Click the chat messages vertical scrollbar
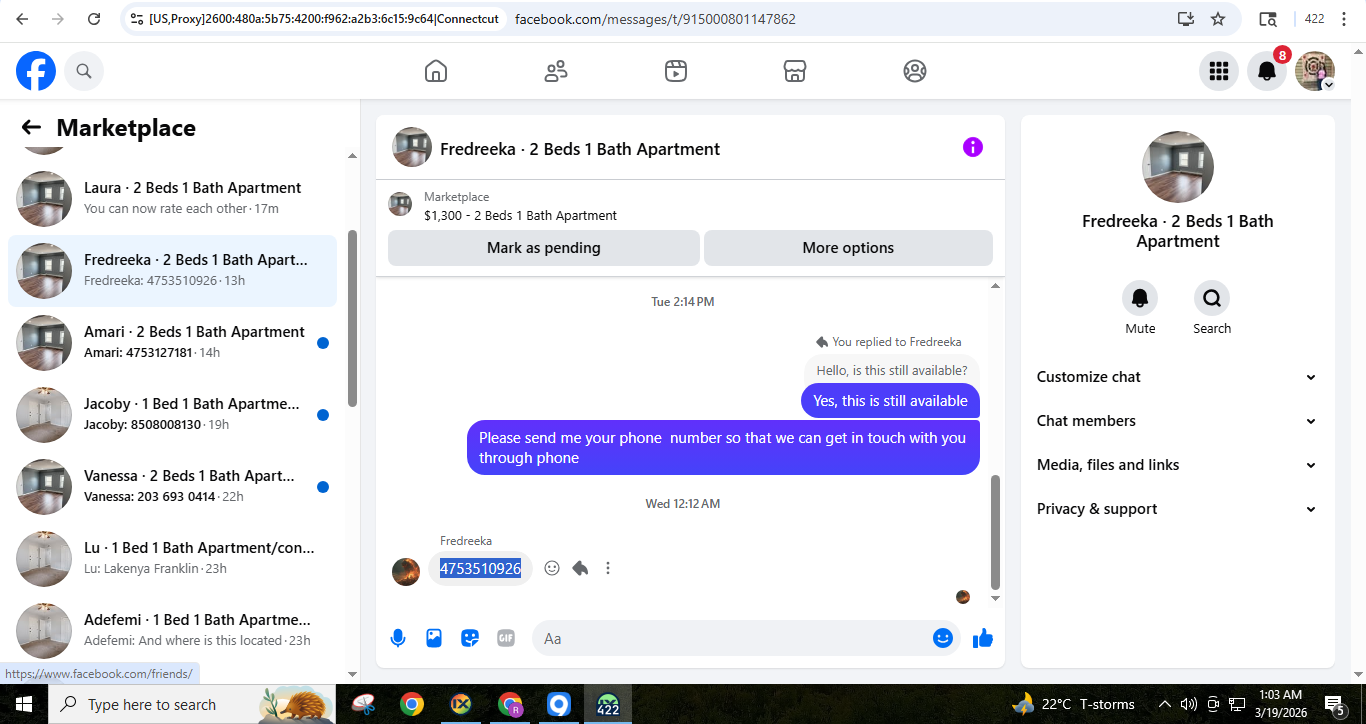Screen dimensions: 1366x724 tap(995, 532)
